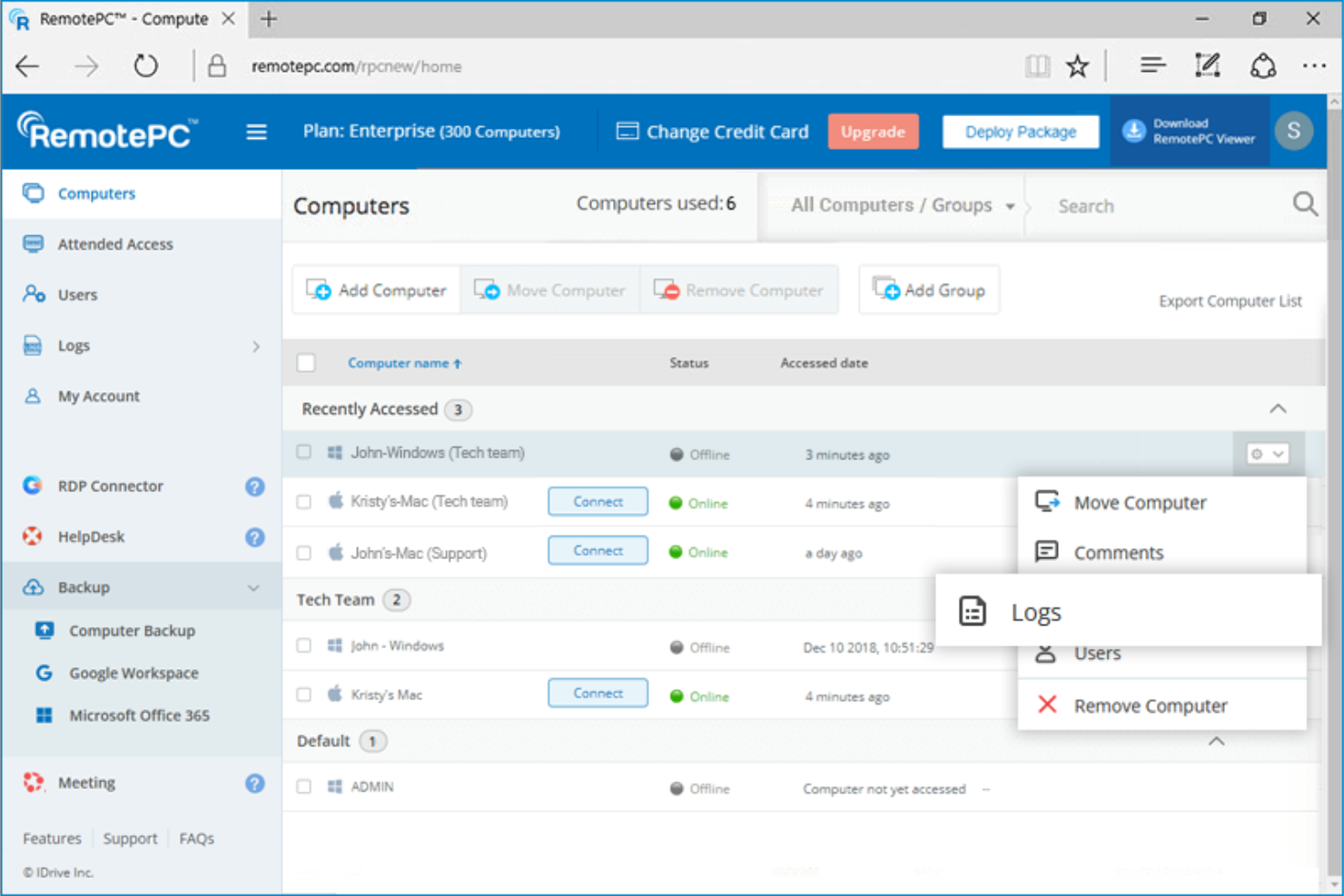Select Logs from the context menu

tap(1035, 611)
